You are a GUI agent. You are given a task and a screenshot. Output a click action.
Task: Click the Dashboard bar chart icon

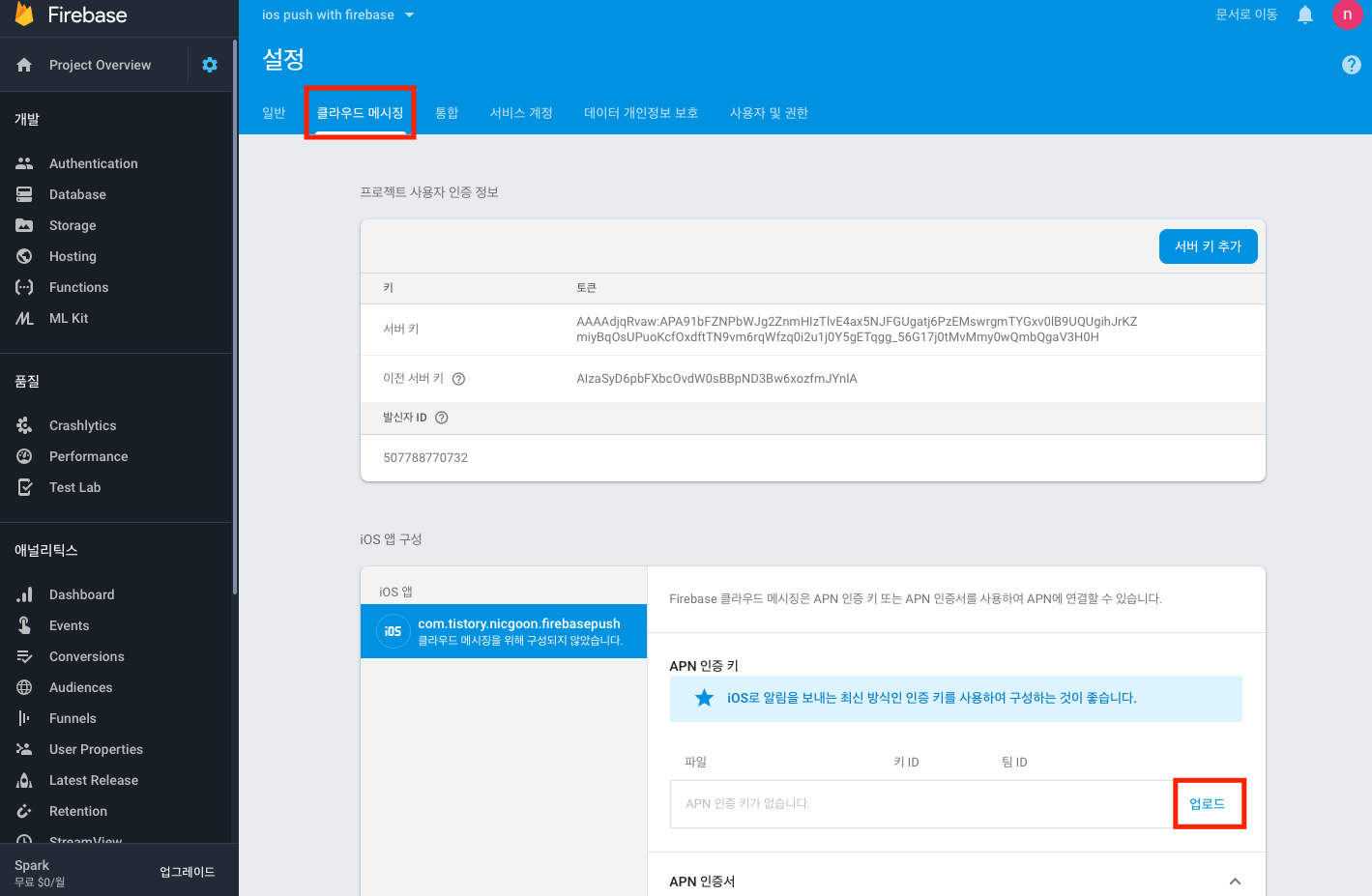(24, 594)
